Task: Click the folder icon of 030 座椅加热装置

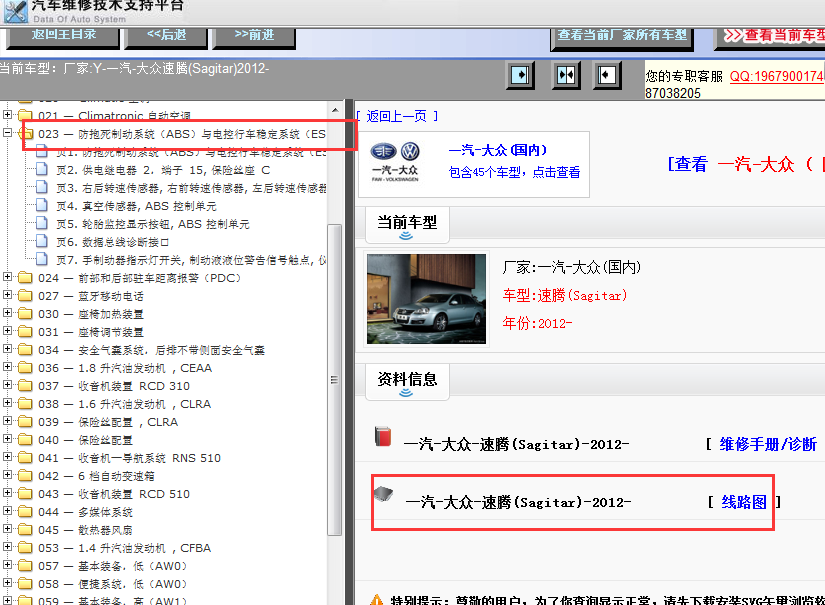Action: click(25, 313)
